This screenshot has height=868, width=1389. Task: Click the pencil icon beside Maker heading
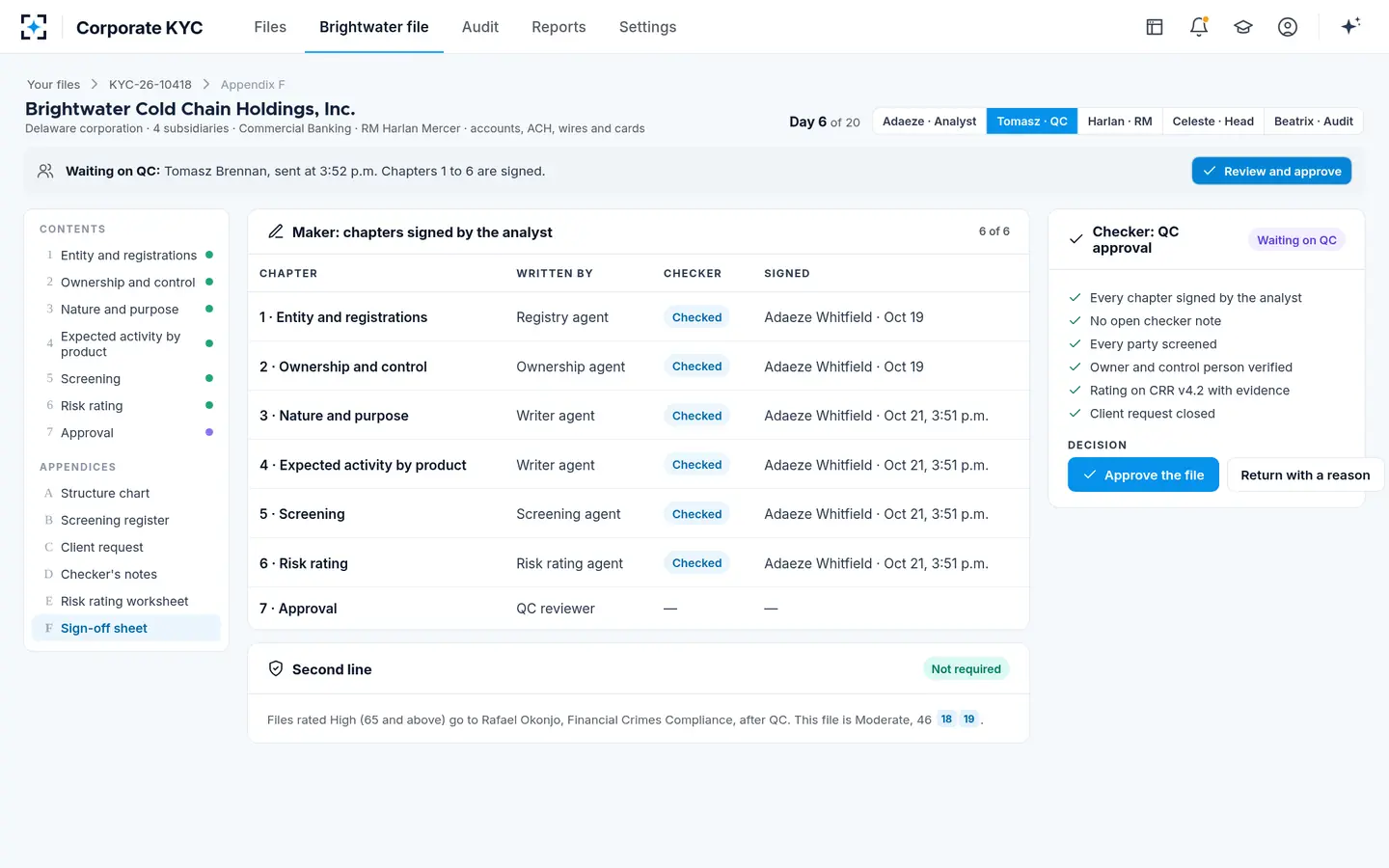tap(276, 231)
